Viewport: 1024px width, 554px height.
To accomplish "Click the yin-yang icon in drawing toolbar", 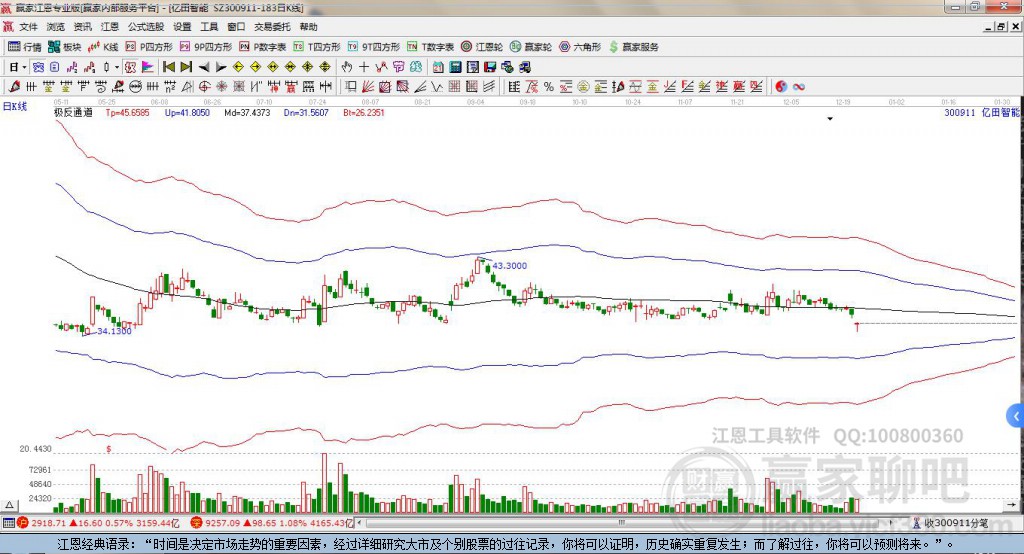I will coord(781,86).
